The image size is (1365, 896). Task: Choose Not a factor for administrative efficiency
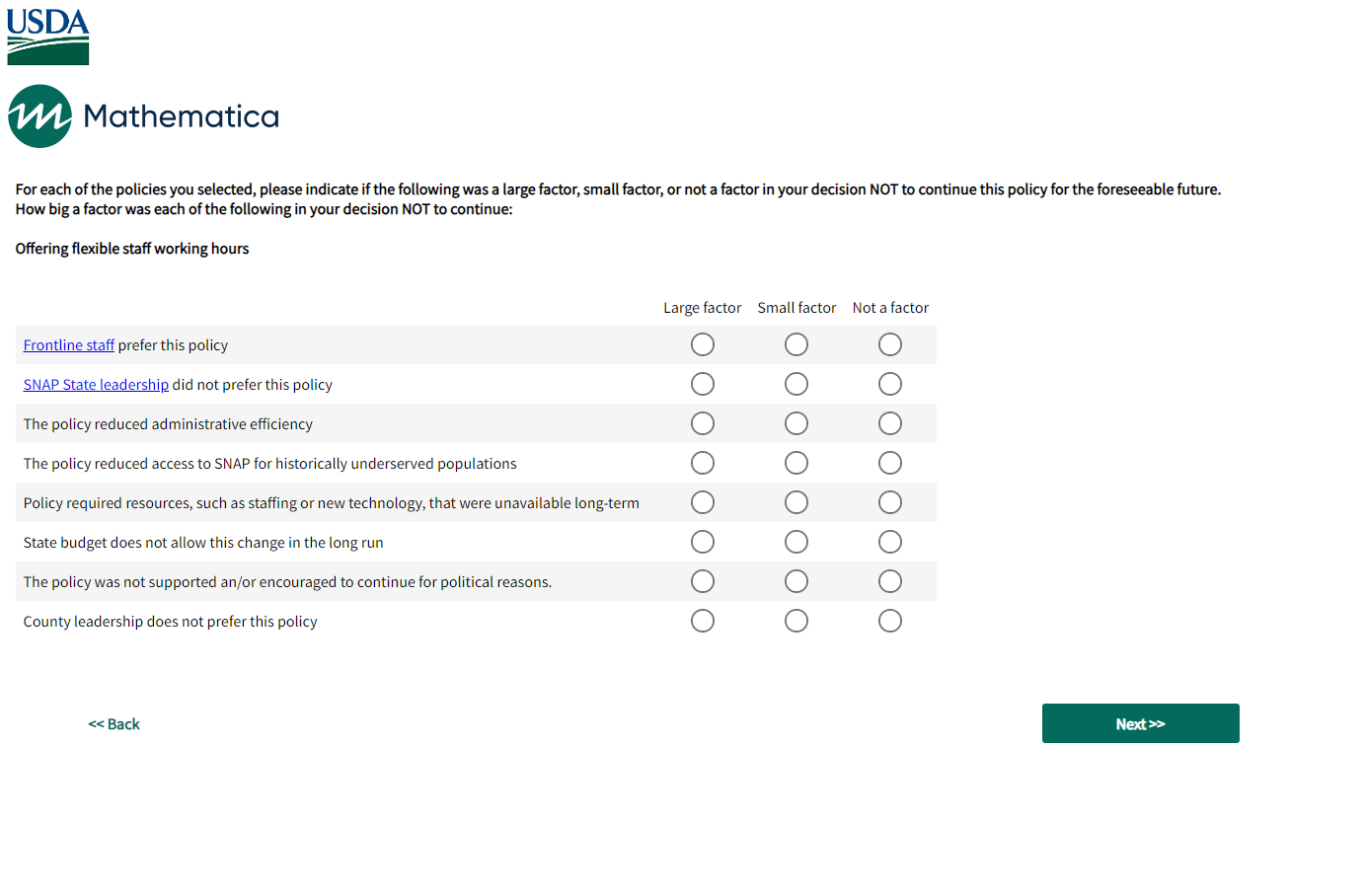890,423
